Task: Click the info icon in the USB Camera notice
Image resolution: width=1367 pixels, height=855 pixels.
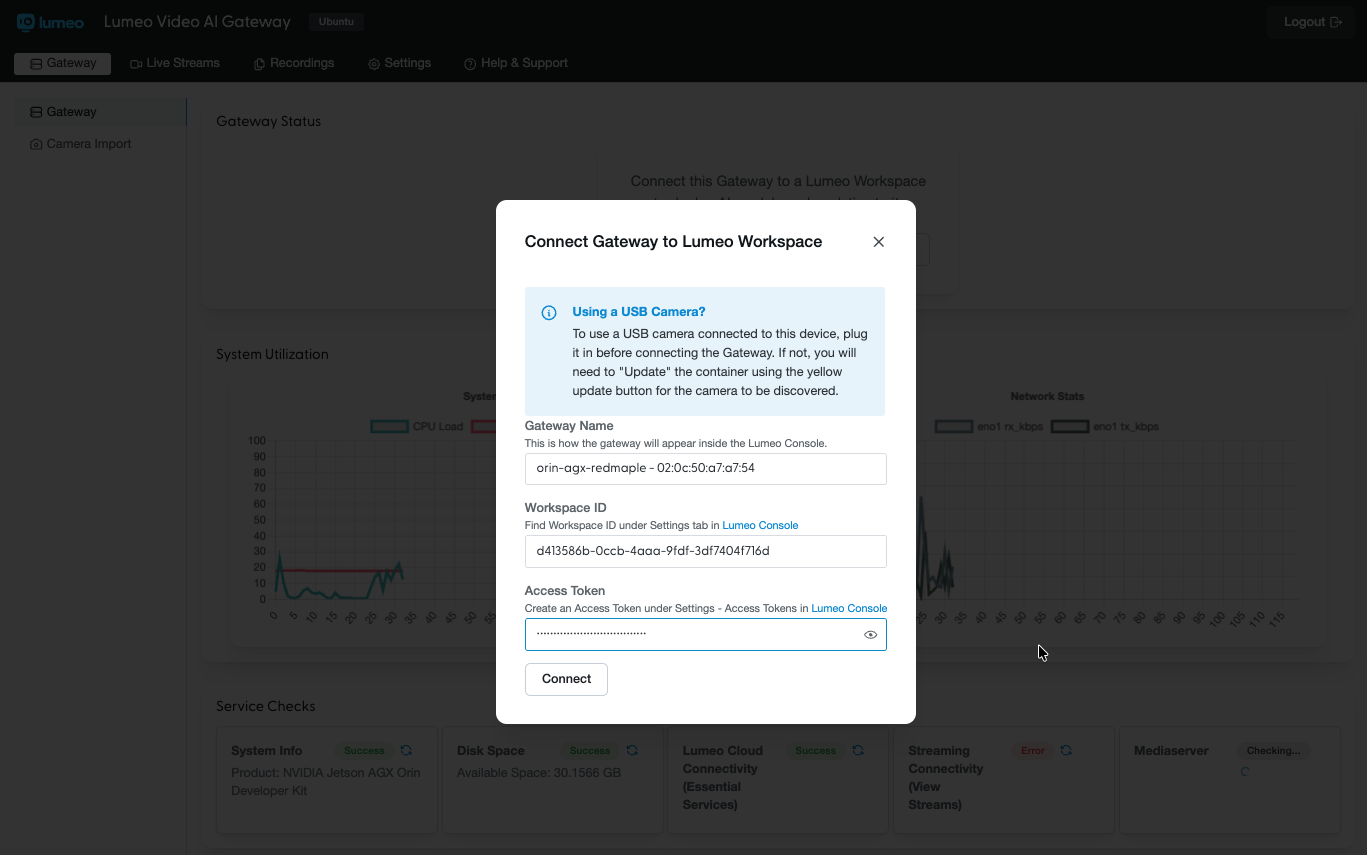Action: 549,313
